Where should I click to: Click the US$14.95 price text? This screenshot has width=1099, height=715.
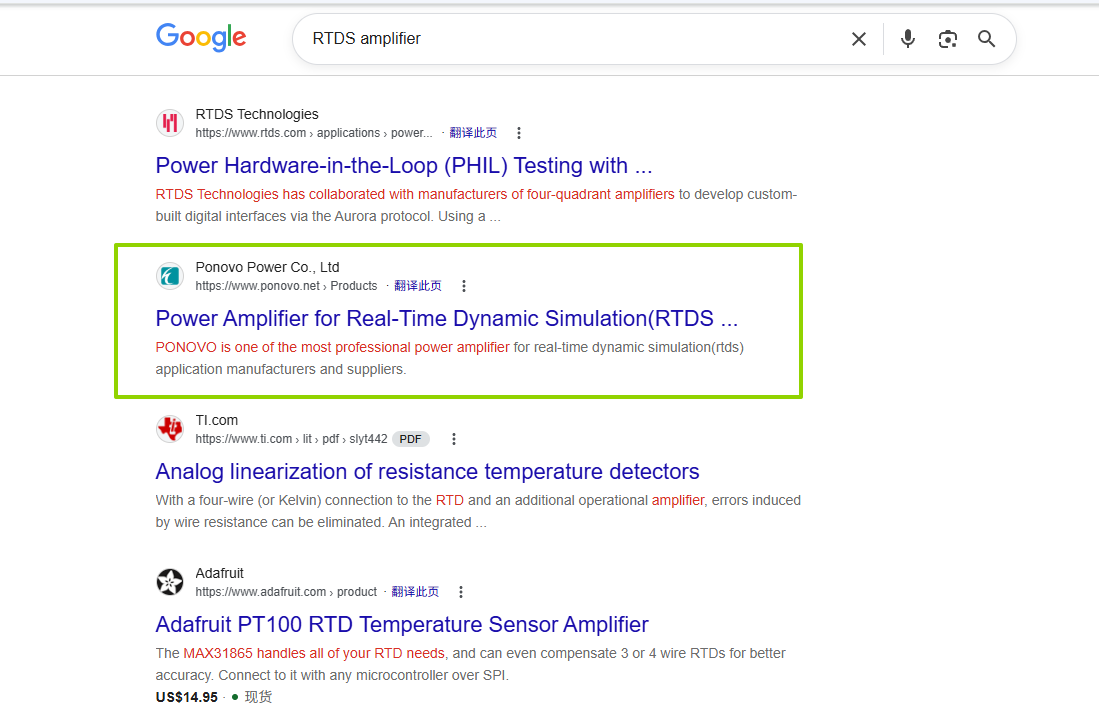tap(186, 697)
